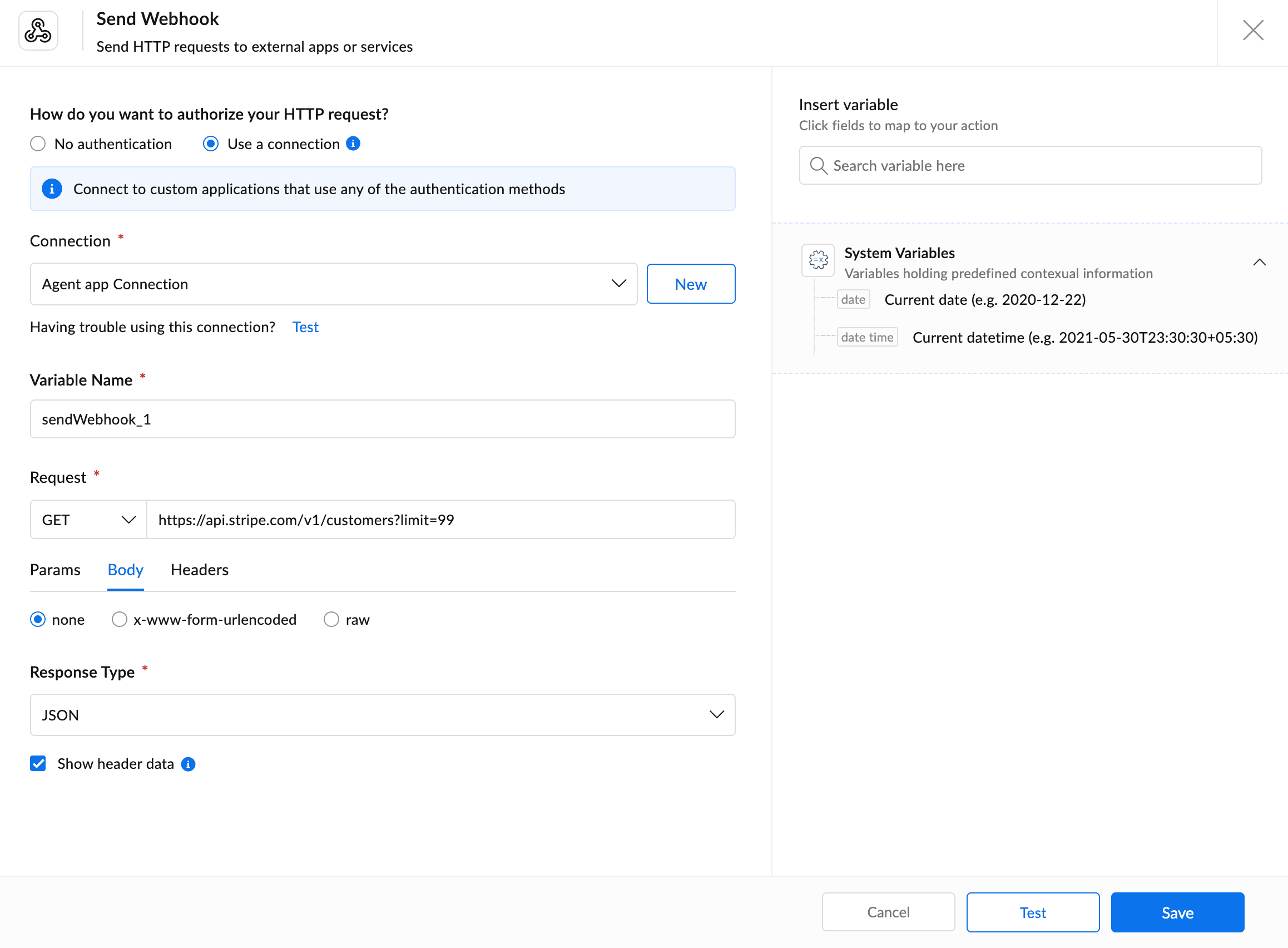1288x948 pixels.
Task: Uncheck the Show header data checkbox
Action: pos(38,764)
